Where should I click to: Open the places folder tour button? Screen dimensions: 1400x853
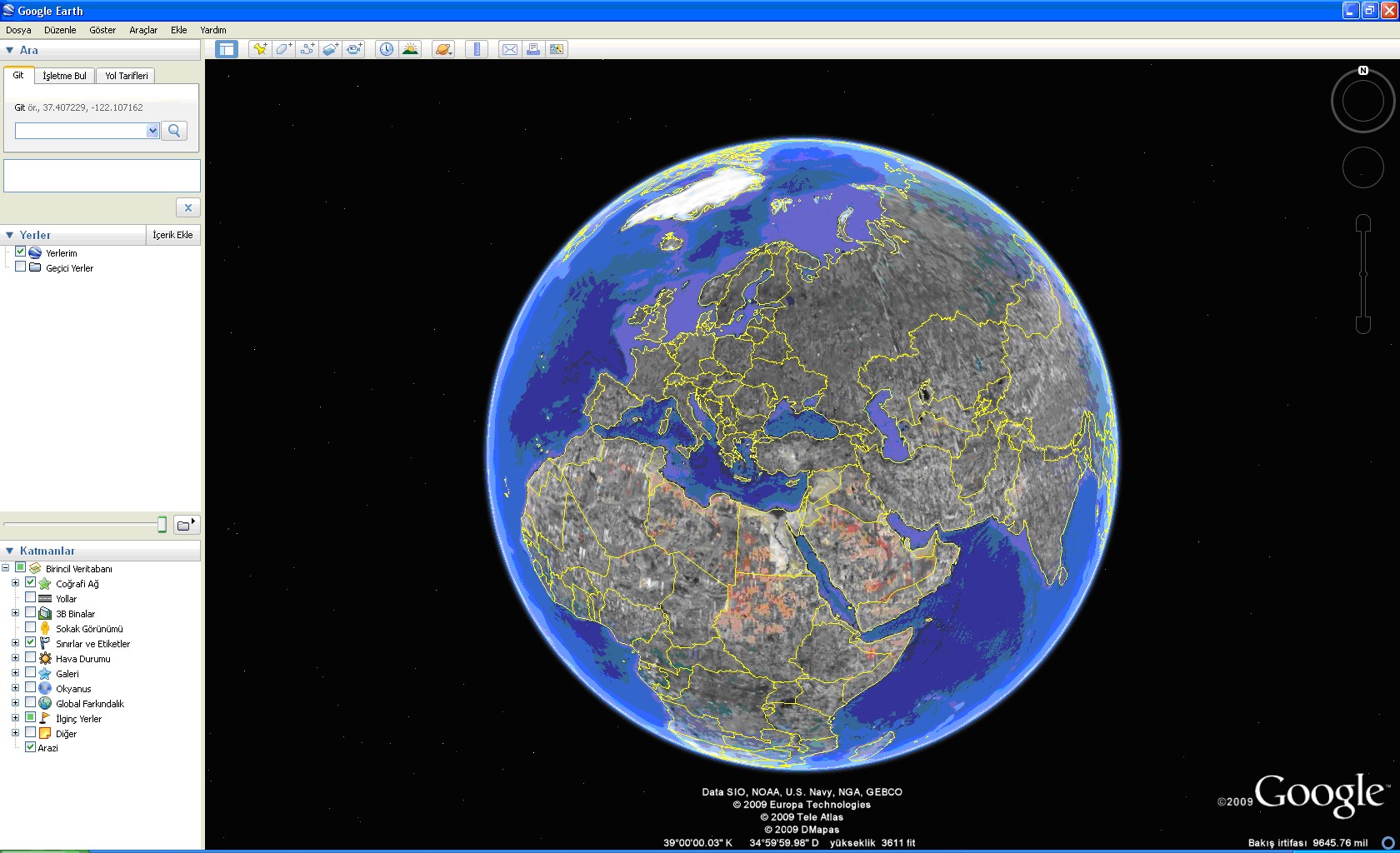point(187,525)
